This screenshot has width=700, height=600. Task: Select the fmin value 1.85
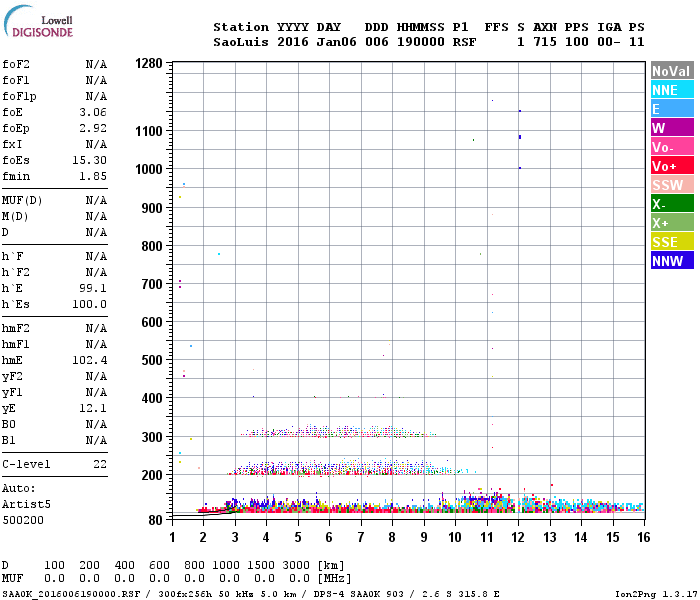[x=94, y=176]
